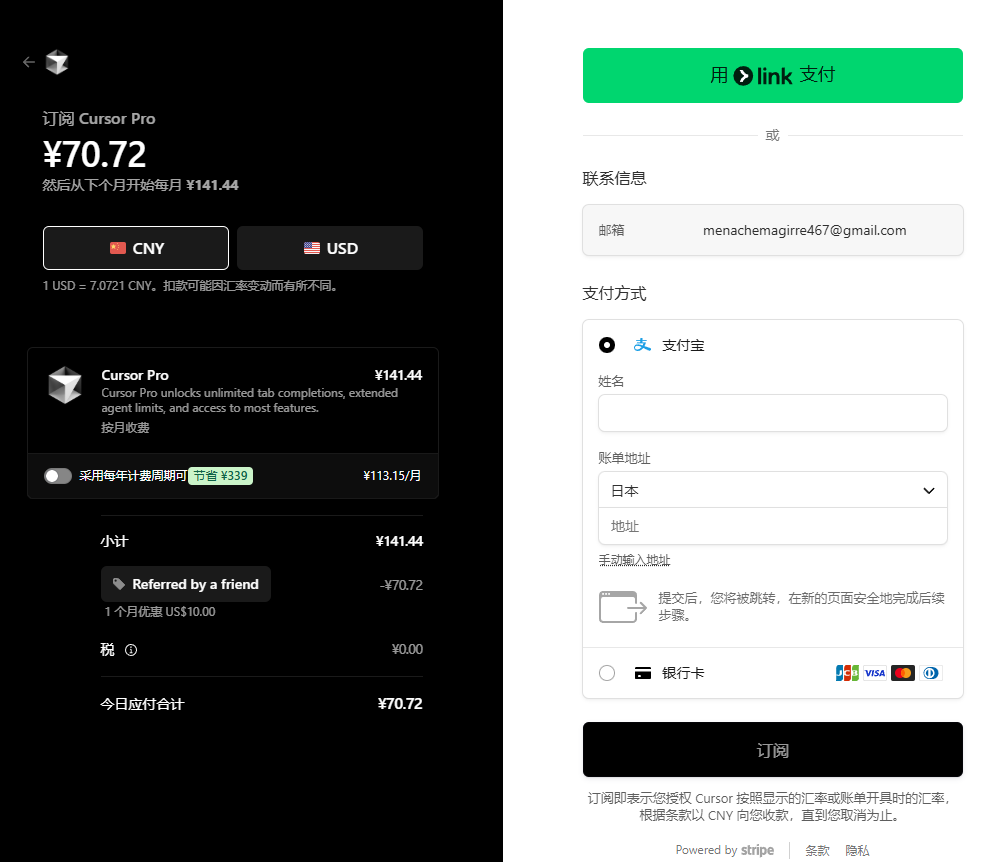
Task: Click the 节省 ¥339 savings badge
Action: coord(220,476)
